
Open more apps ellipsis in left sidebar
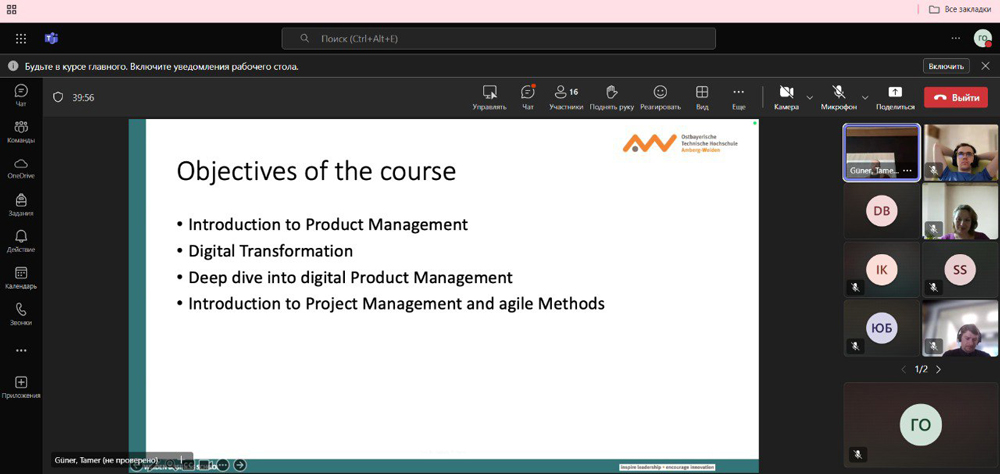(x=21, y=351)
